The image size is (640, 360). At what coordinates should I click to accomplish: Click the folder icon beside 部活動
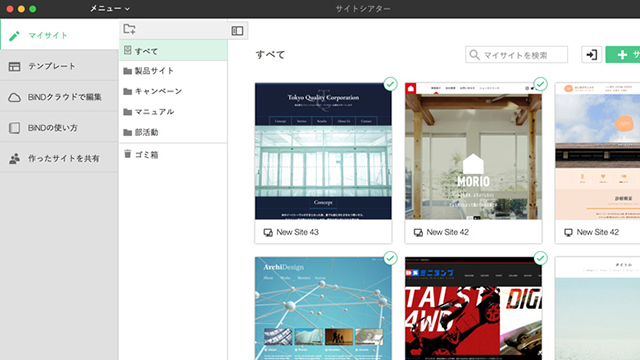[128, 132]
